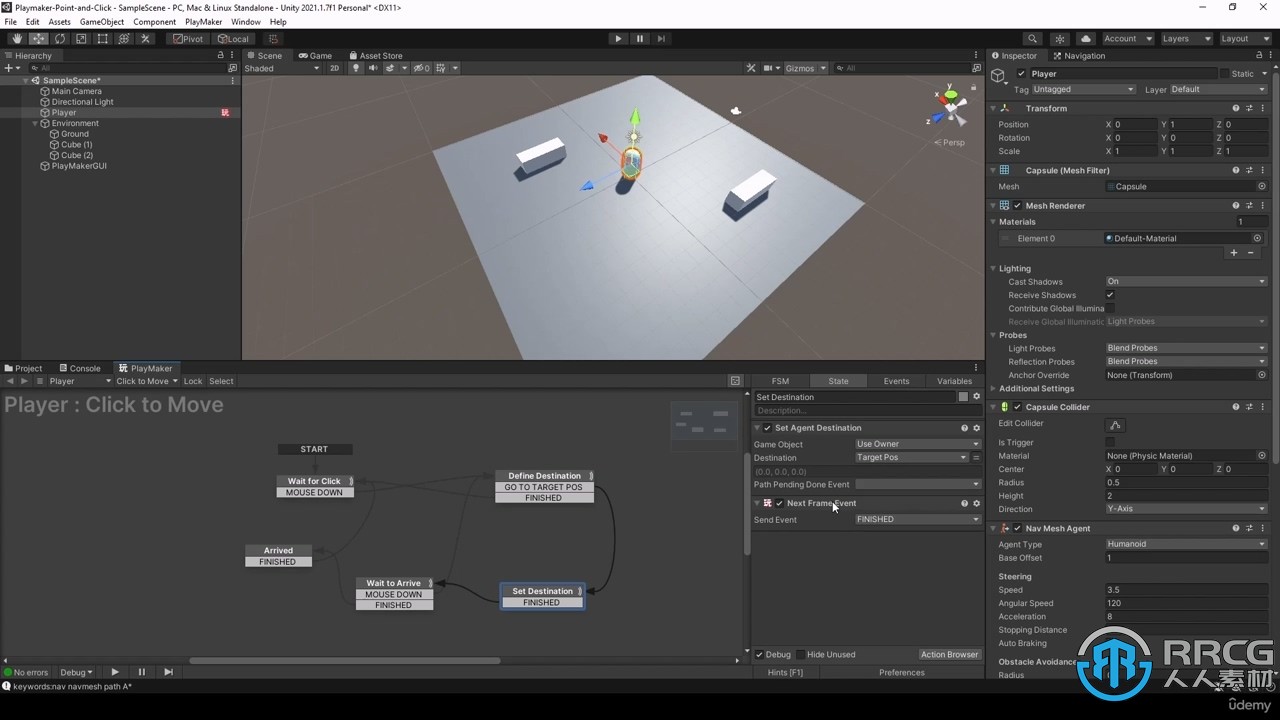Open the Tag Untagged dropdown
This screenshot has height=720, width=1280.
[1083, 89]
